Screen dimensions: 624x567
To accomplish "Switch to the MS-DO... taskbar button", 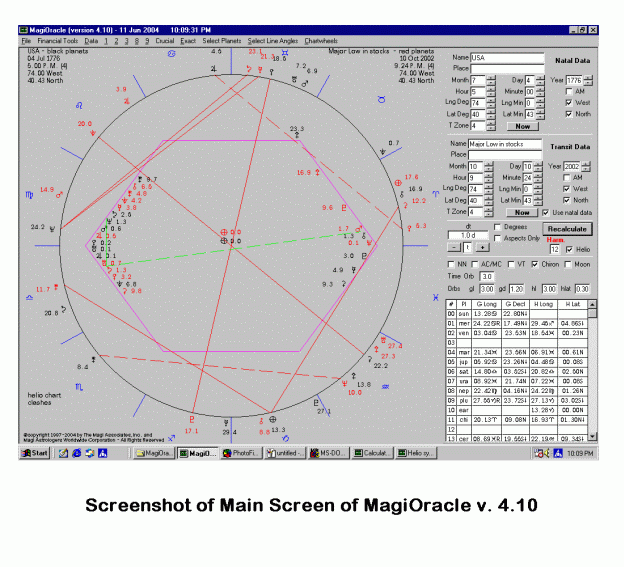I will pyautogui.click(x=329, y=453).
